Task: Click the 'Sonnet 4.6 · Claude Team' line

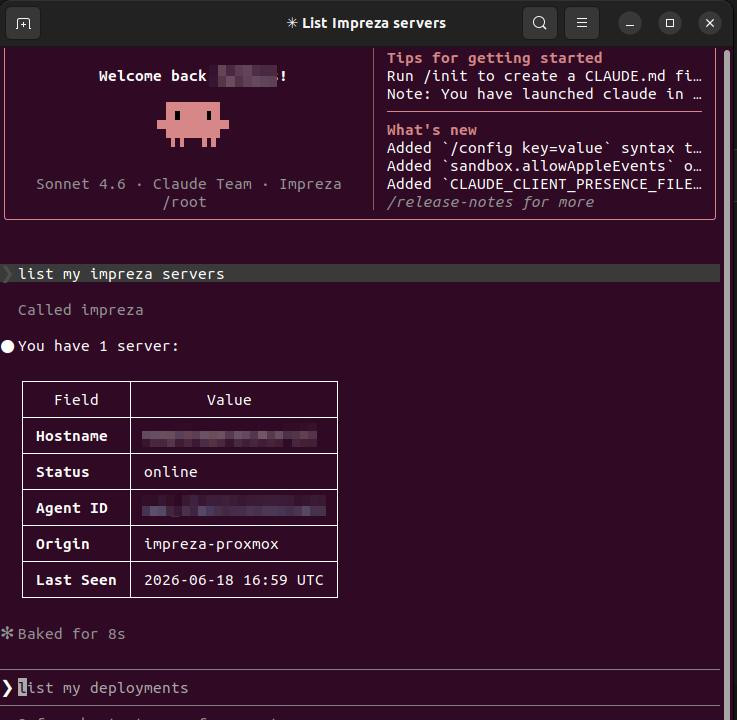Action: 188,184
